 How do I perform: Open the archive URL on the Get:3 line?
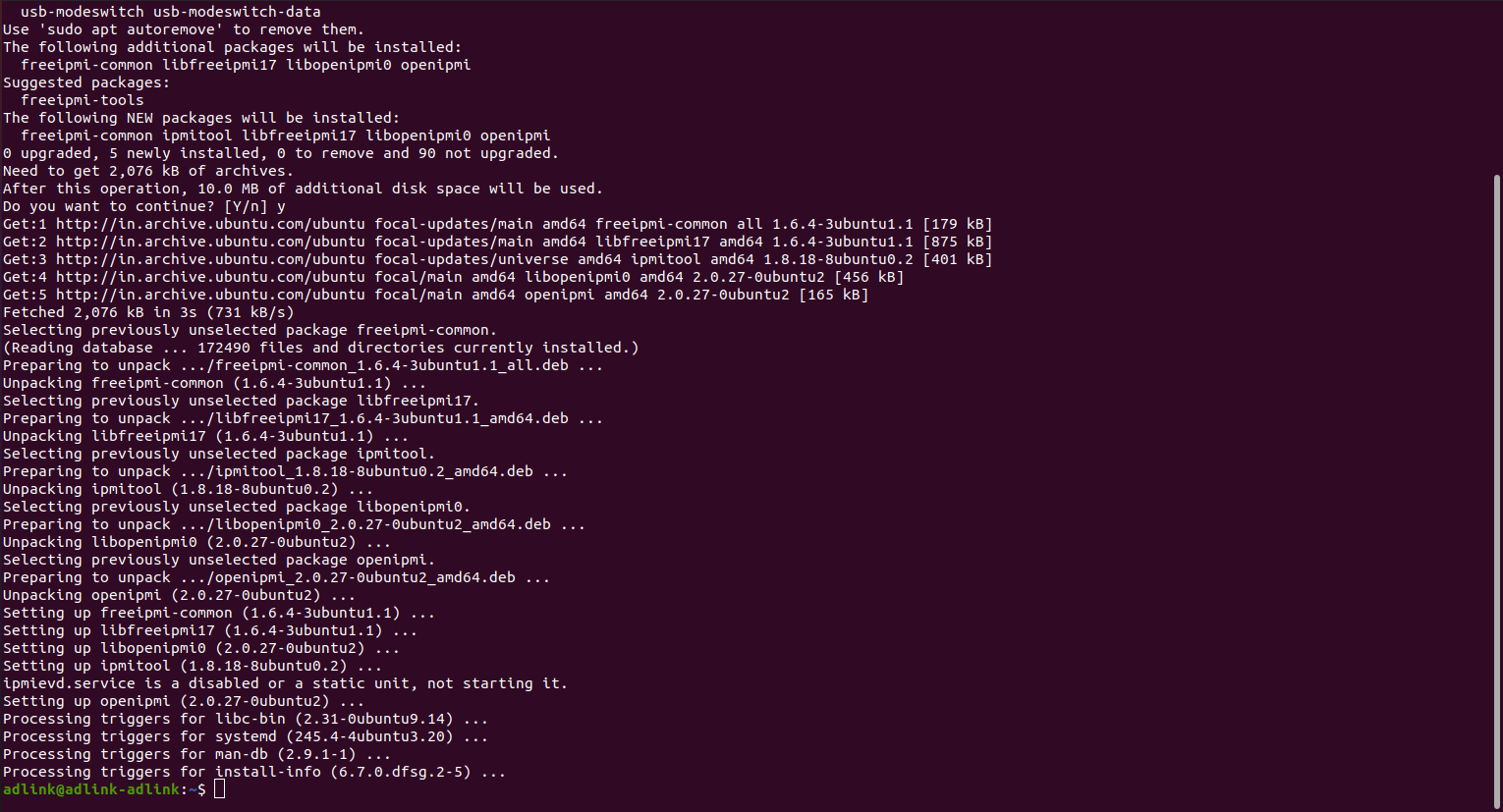210,259
